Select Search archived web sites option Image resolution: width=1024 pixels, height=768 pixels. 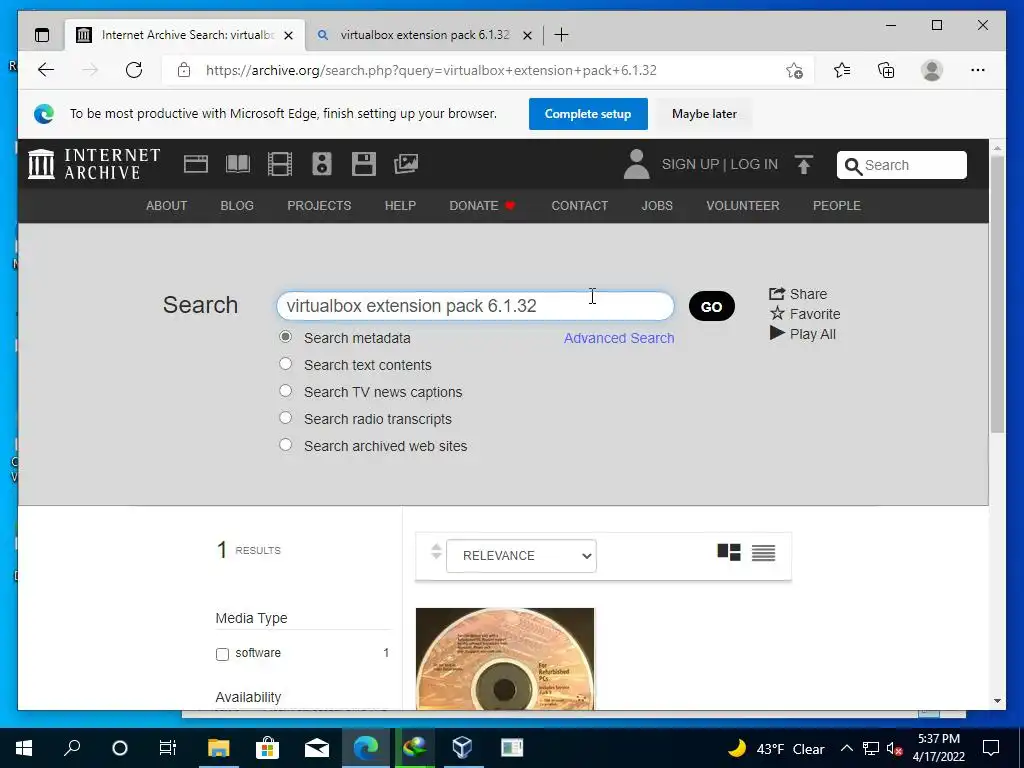click(285, 445)
